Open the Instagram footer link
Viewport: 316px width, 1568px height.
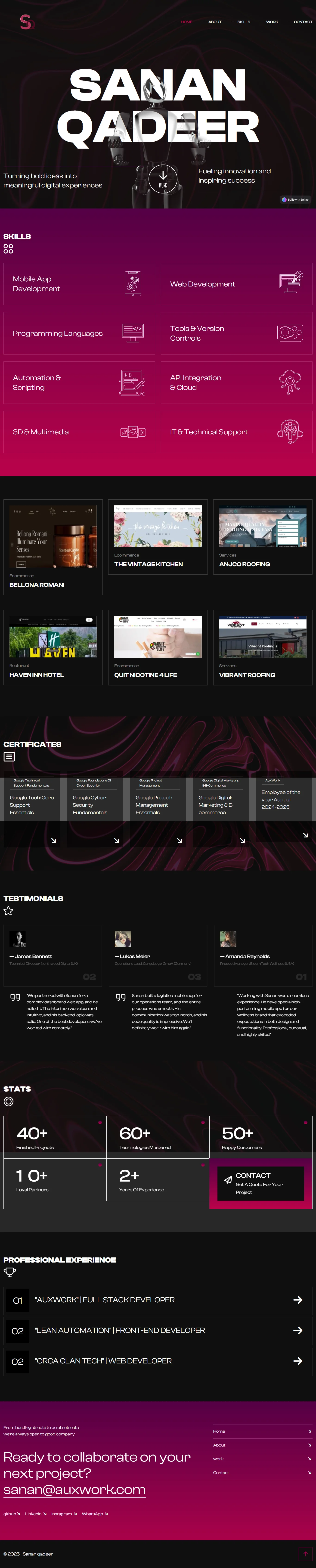pos(64,1514)
